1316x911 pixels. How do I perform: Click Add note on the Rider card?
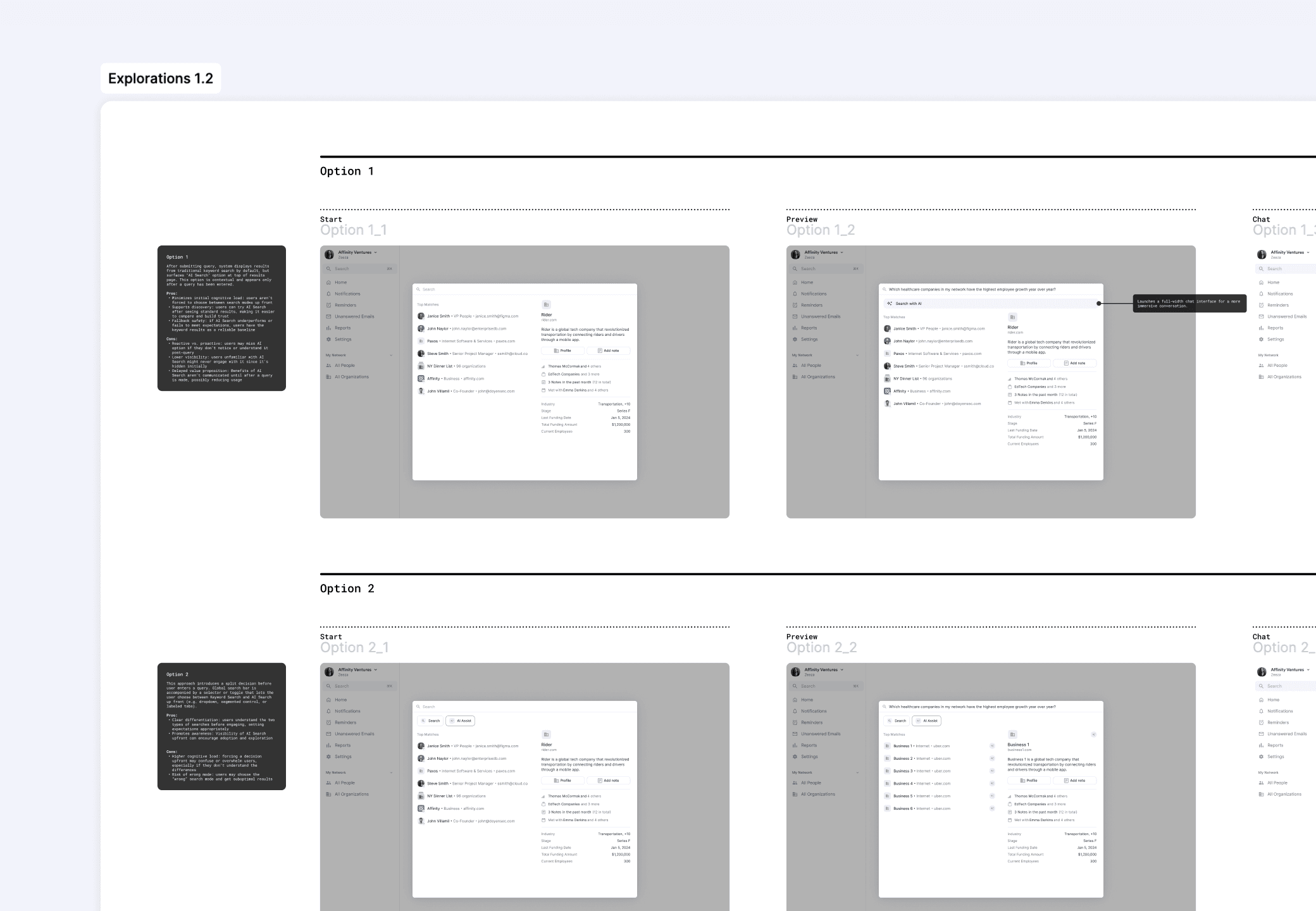[x=609, y=350]
